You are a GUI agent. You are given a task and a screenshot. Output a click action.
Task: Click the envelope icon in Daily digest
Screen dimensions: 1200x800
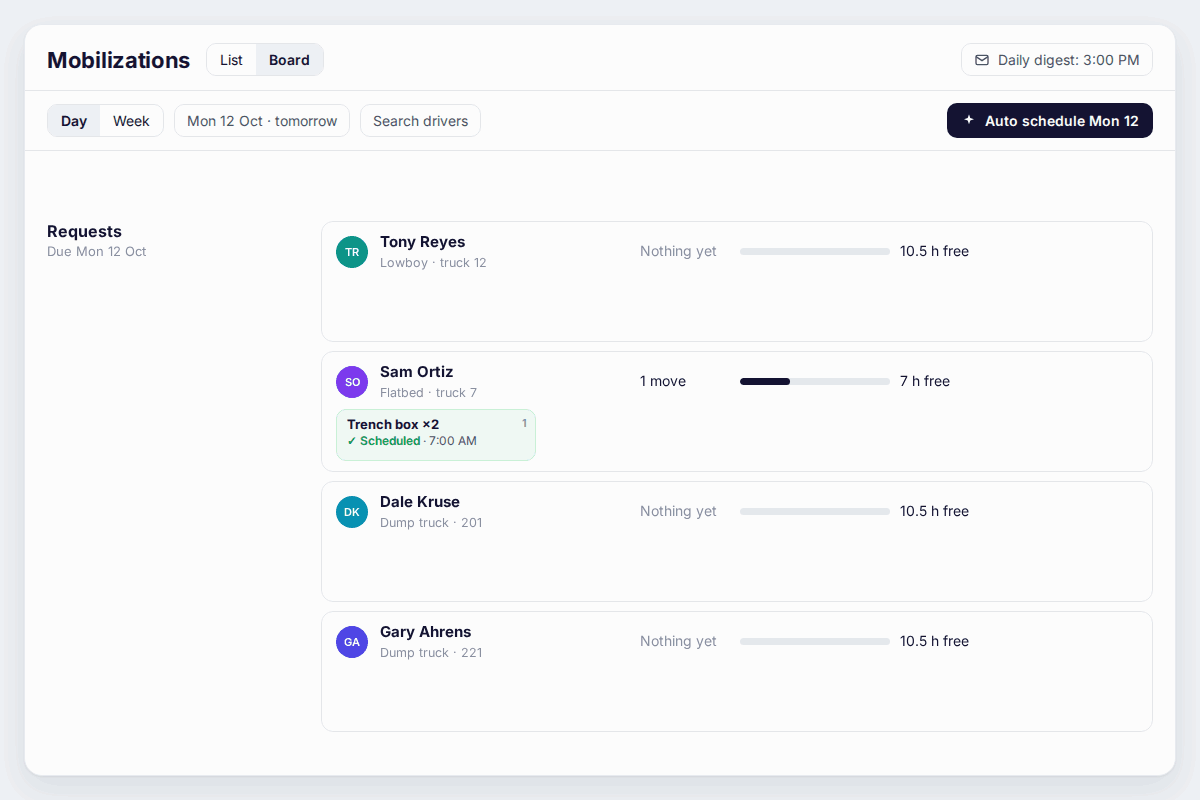pyautogui.click(x=982, y=60)
